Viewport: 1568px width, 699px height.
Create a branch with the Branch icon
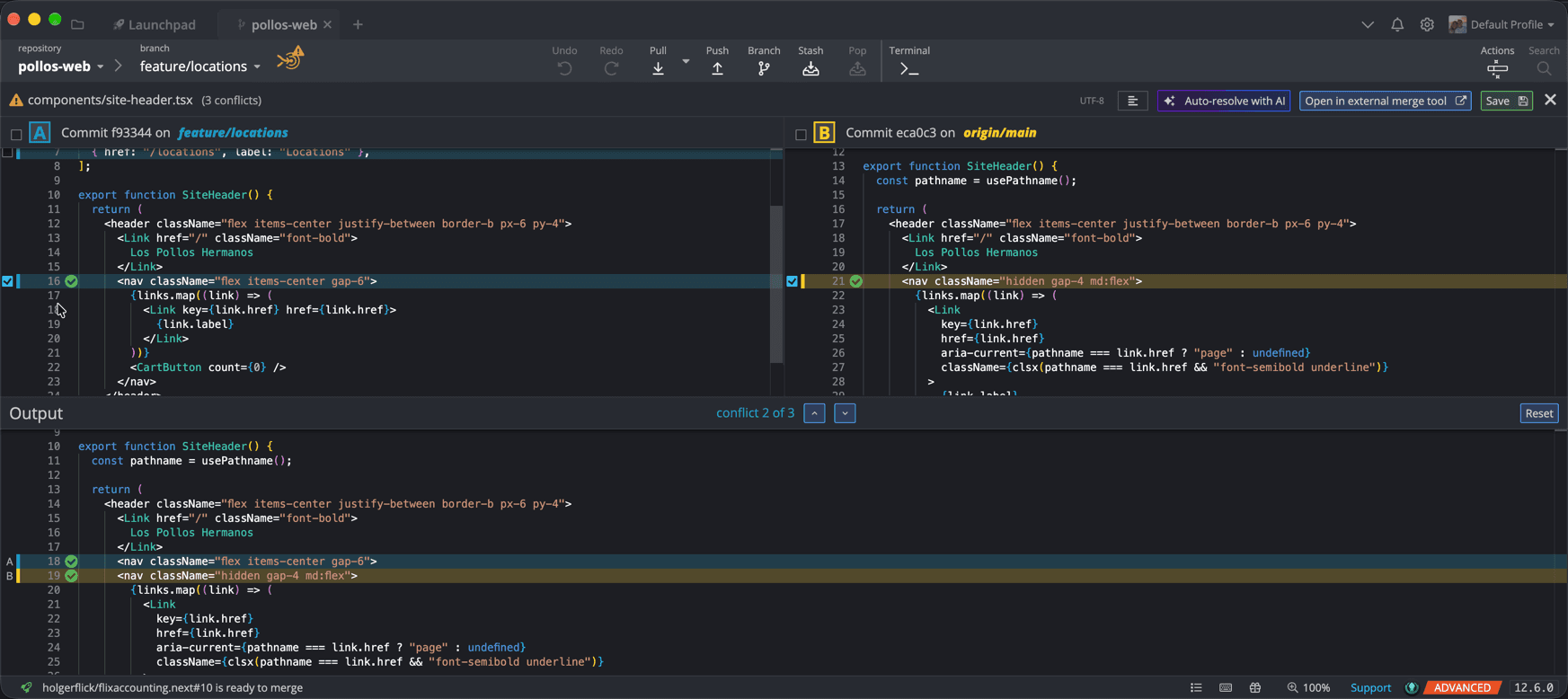[x=764, y=68]
